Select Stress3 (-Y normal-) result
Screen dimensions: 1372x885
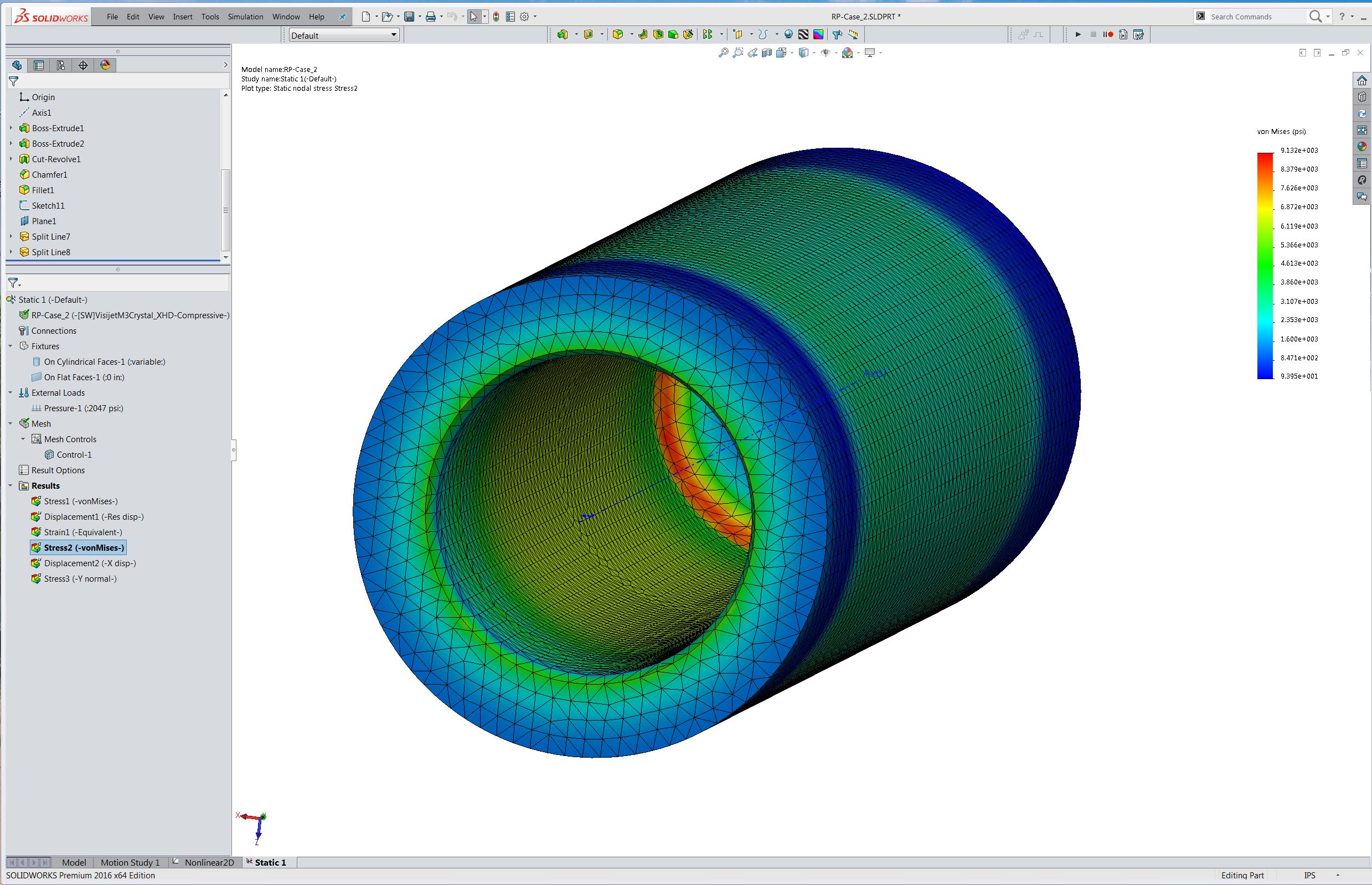pos(80,579)
